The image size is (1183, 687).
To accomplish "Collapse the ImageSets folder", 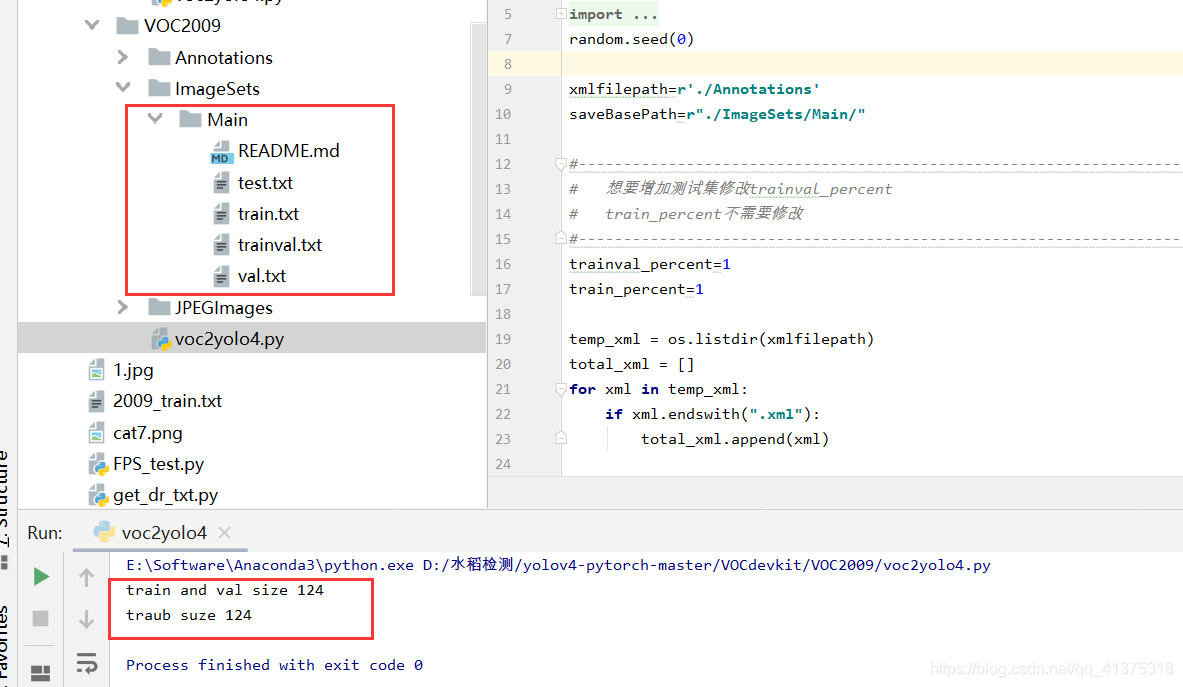I will tap(123, 88).
